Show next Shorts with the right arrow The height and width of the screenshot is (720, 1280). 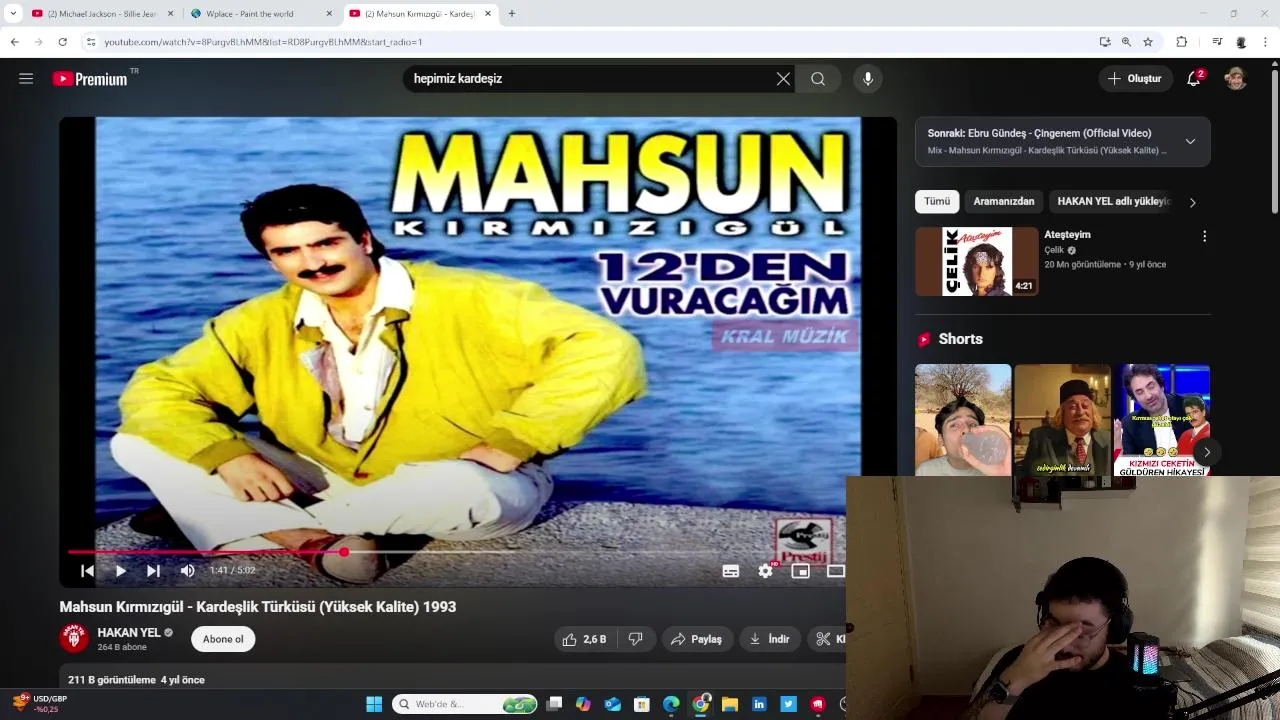[1206, 452]
